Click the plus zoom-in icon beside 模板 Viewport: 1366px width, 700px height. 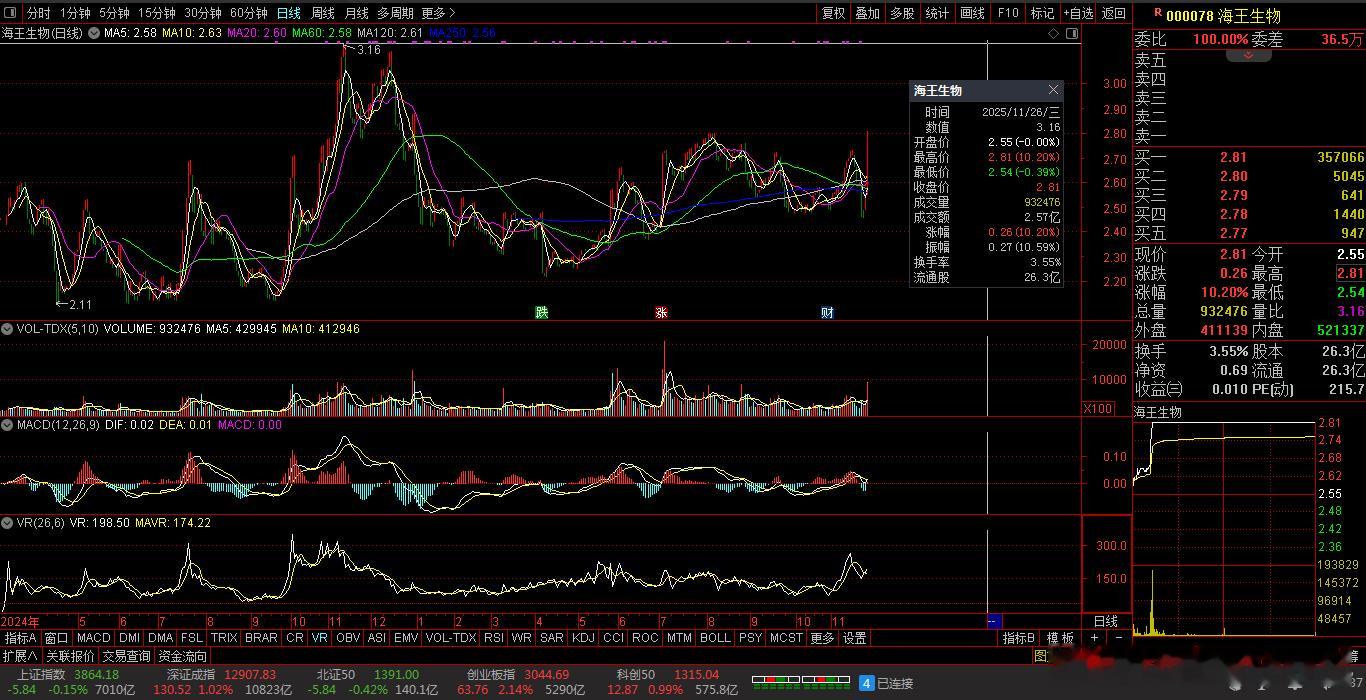(x=1095, y=638)
